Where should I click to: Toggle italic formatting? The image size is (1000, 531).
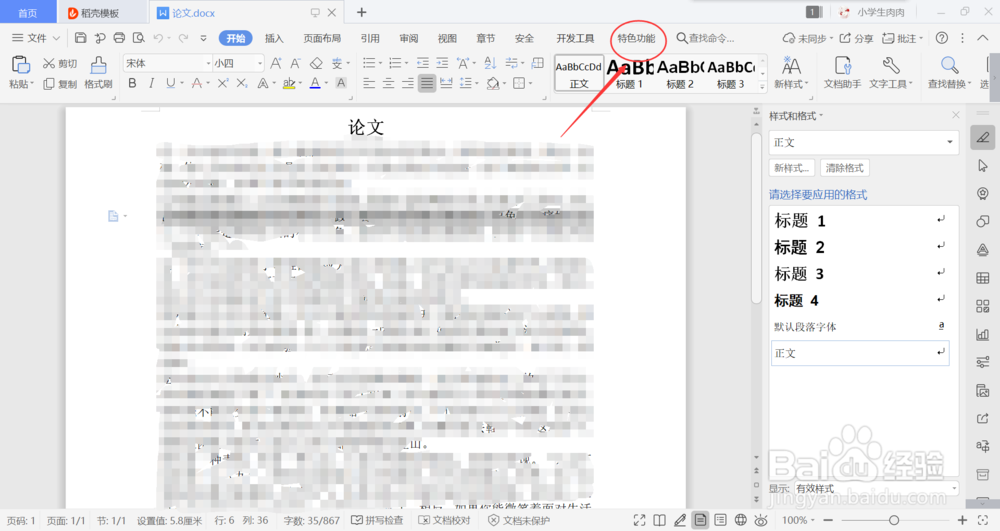tap(151, 83)
